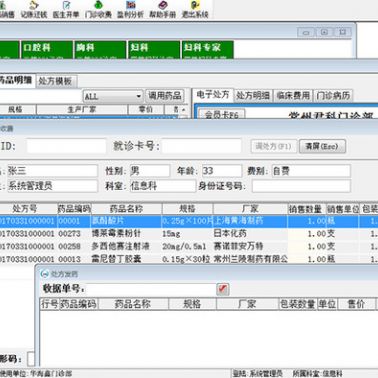Click the 清屏(Esc) button
This screenshot has width=378, height=378.
322,146
